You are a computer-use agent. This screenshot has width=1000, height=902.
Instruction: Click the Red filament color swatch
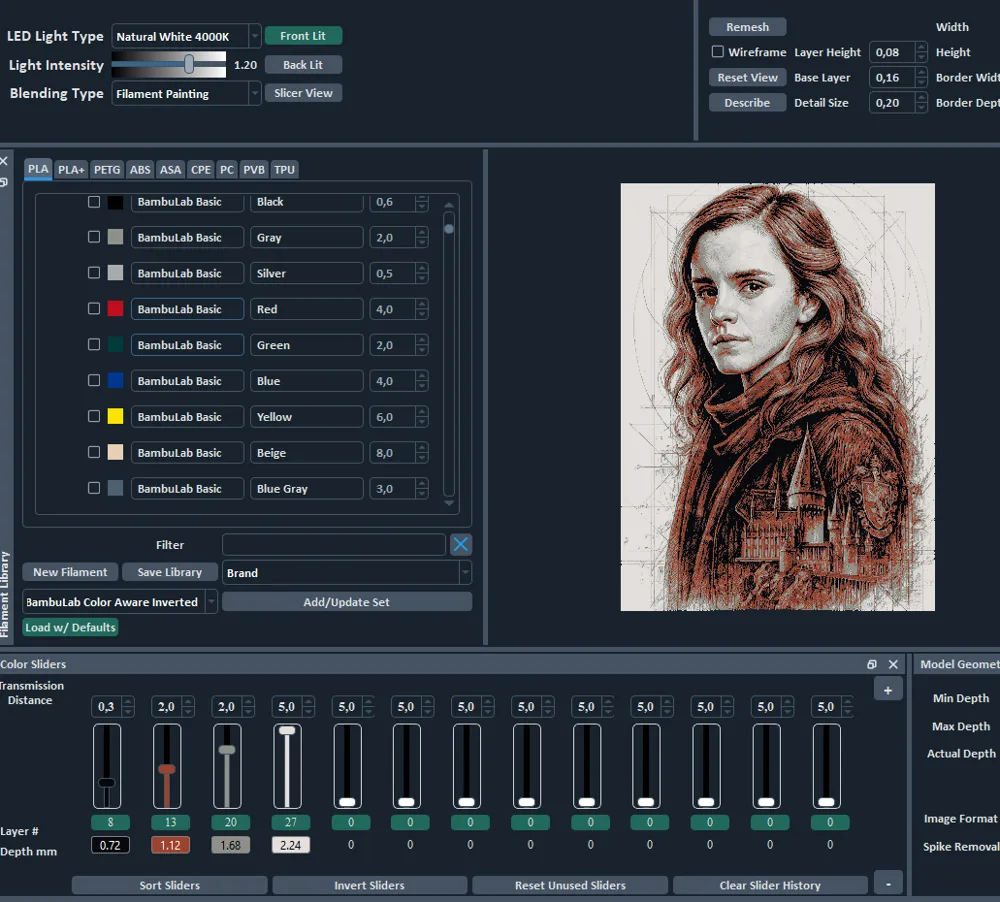115,308
